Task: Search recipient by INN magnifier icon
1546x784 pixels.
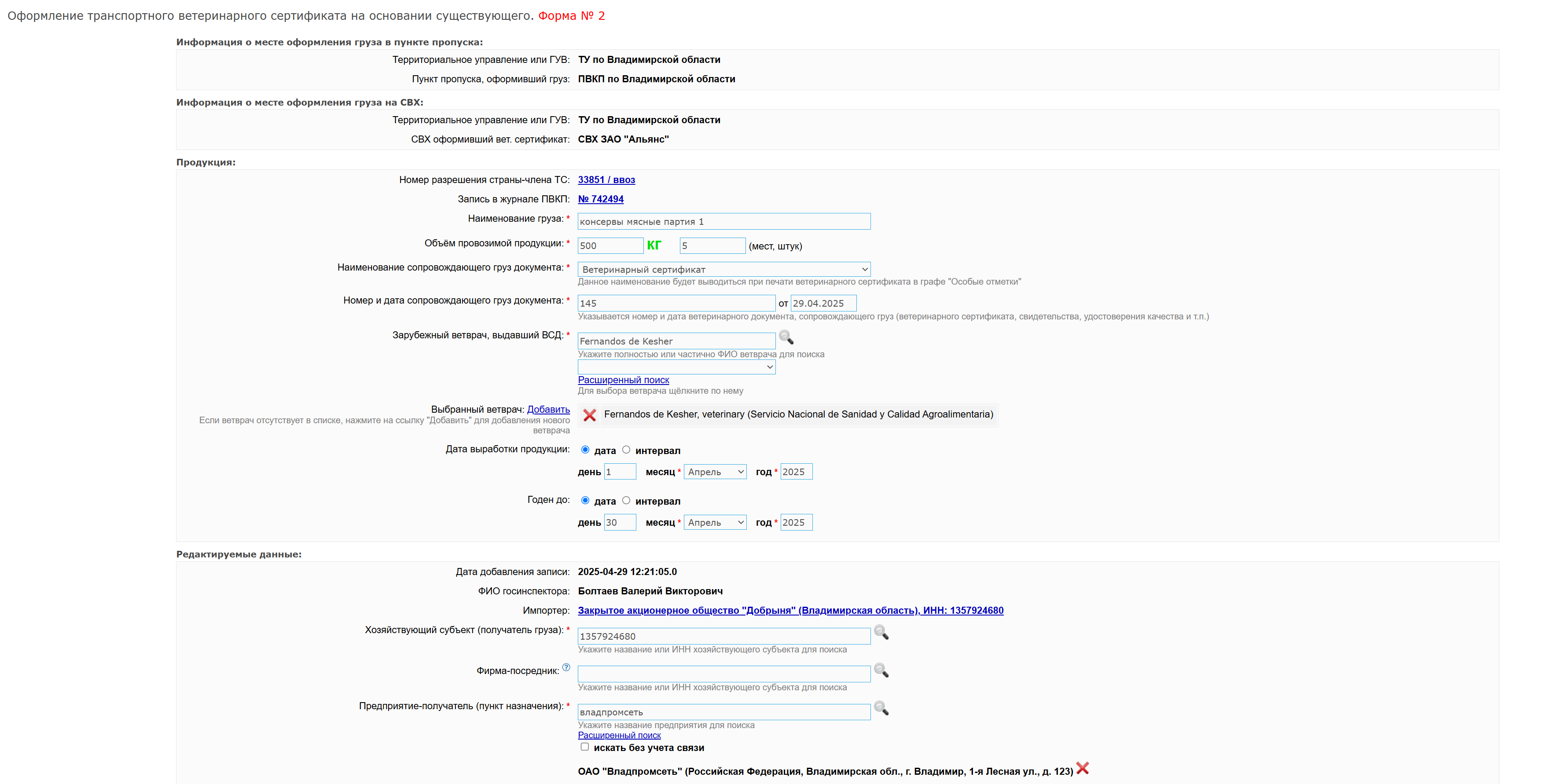Action: coord(881,632)
